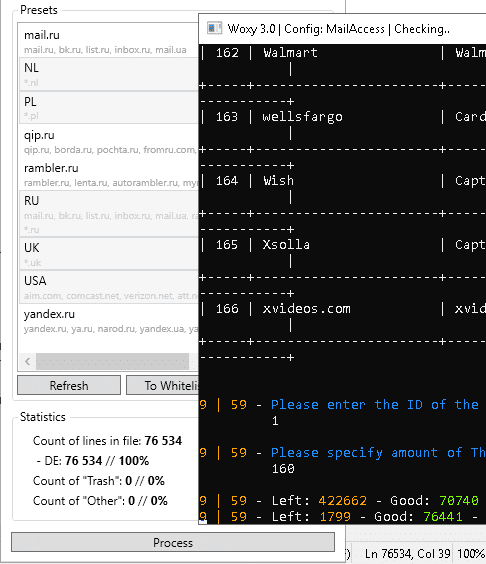Select the NL preset
Viewport: 486px width, 564px height.
point(108,74)
